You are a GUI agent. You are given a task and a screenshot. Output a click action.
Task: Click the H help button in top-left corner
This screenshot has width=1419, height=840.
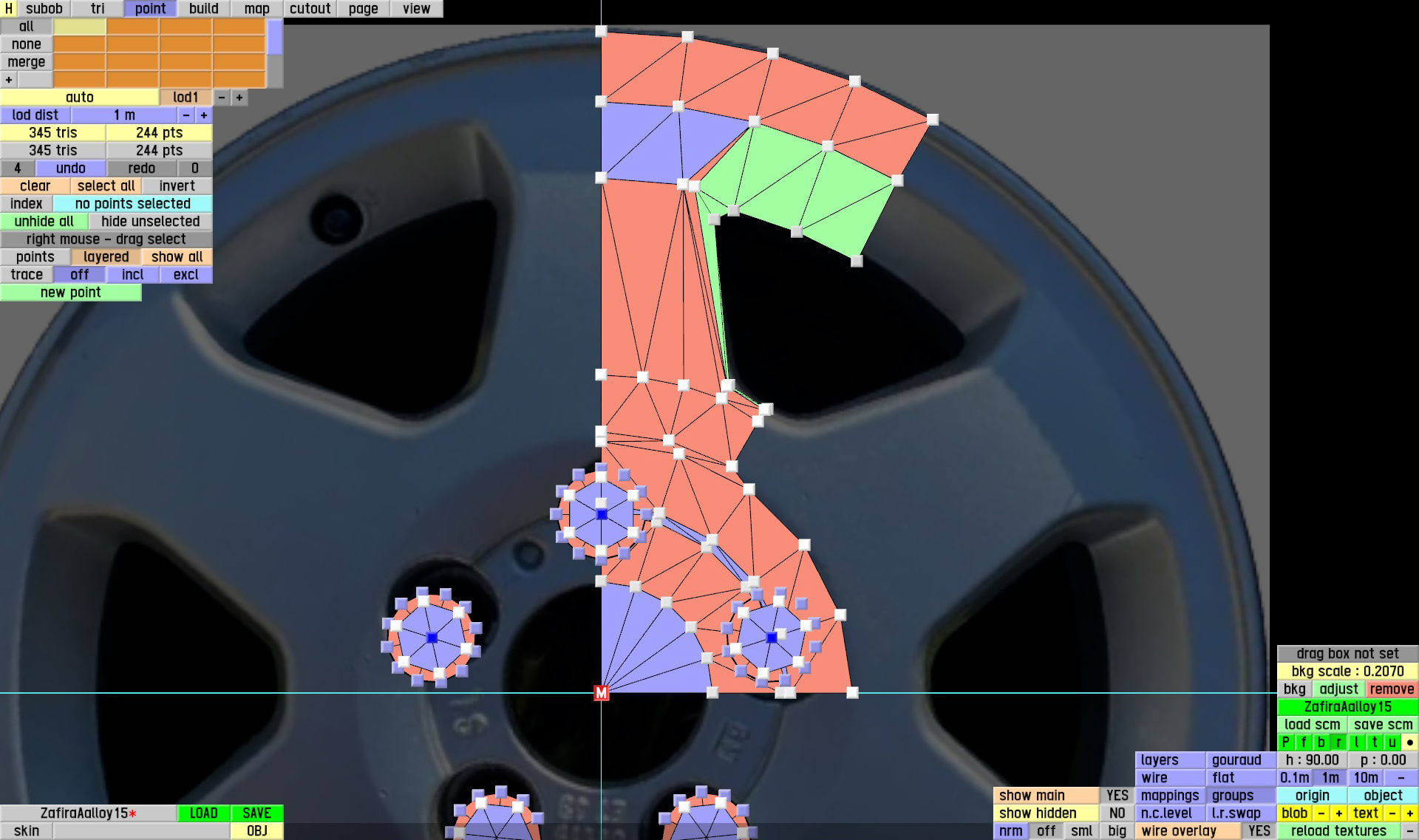[8, 8]
